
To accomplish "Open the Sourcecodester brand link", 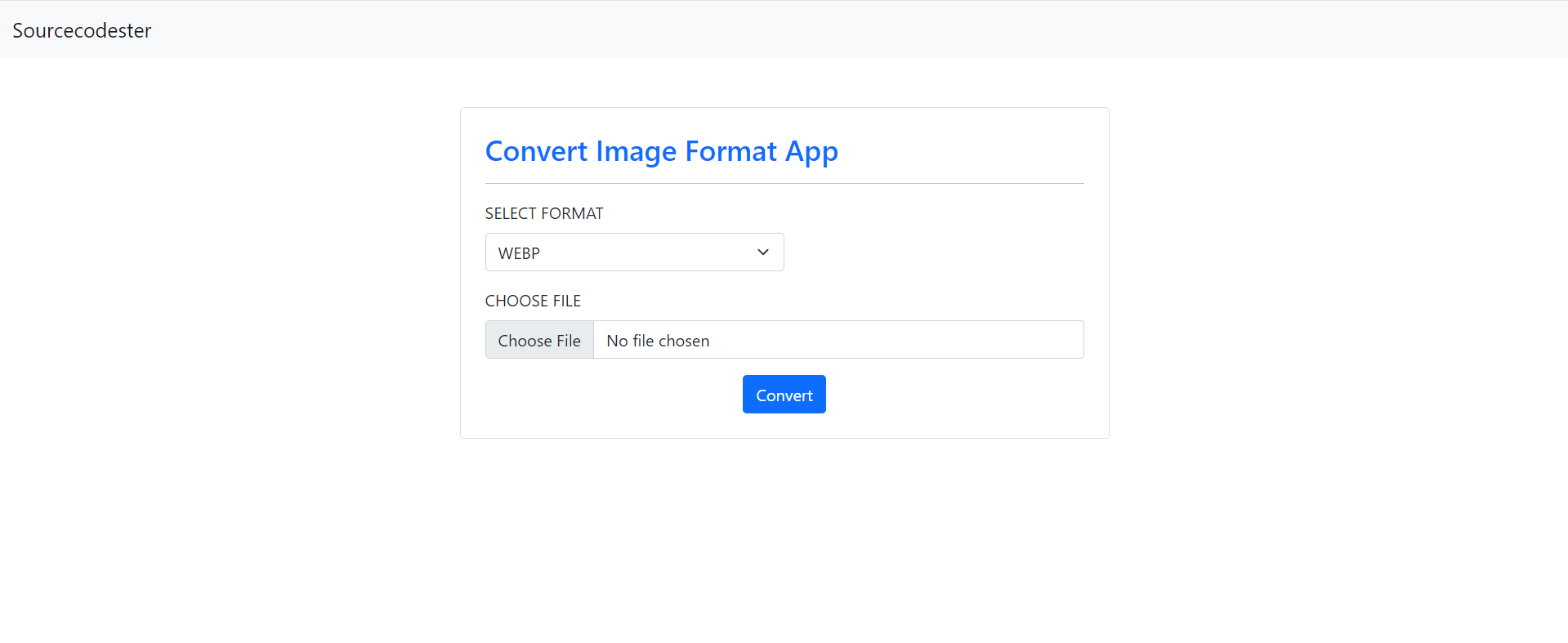I will click(82, 30).
